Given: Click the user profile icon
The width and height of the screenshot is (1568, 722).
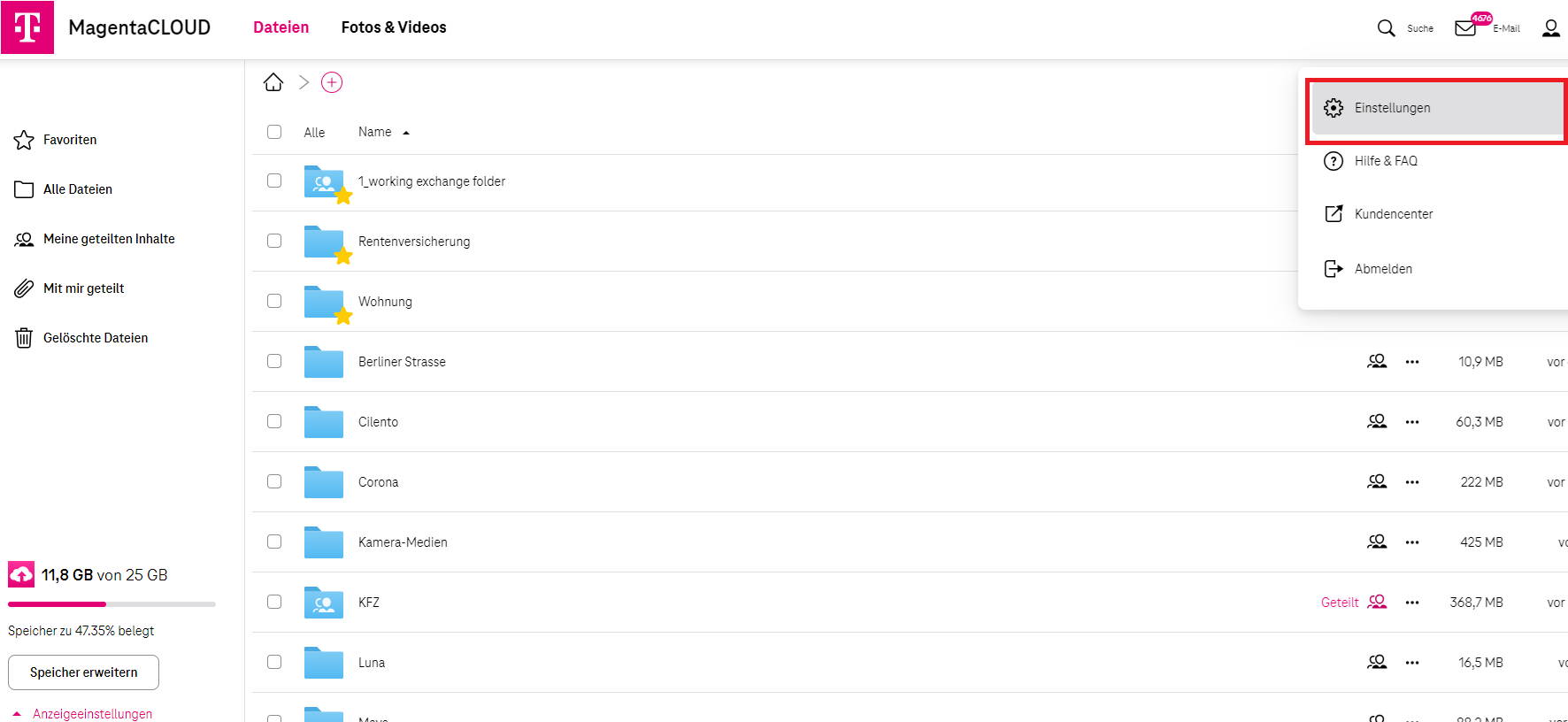Looking at the screenshot, I should pos(1550,28).
